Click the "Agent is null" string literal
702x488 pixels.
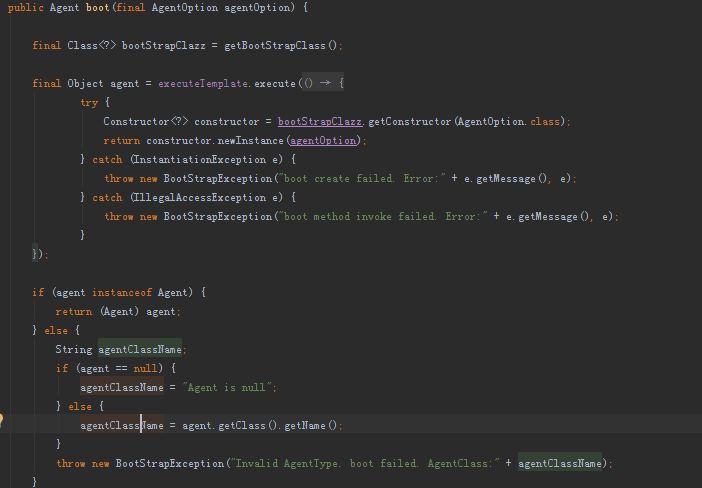(x=226, y=387)
